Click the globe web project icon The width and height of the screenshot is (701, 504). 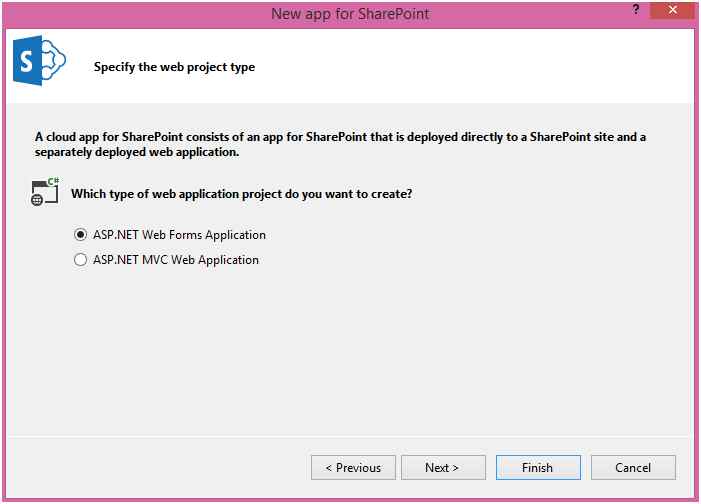point(38,199)
